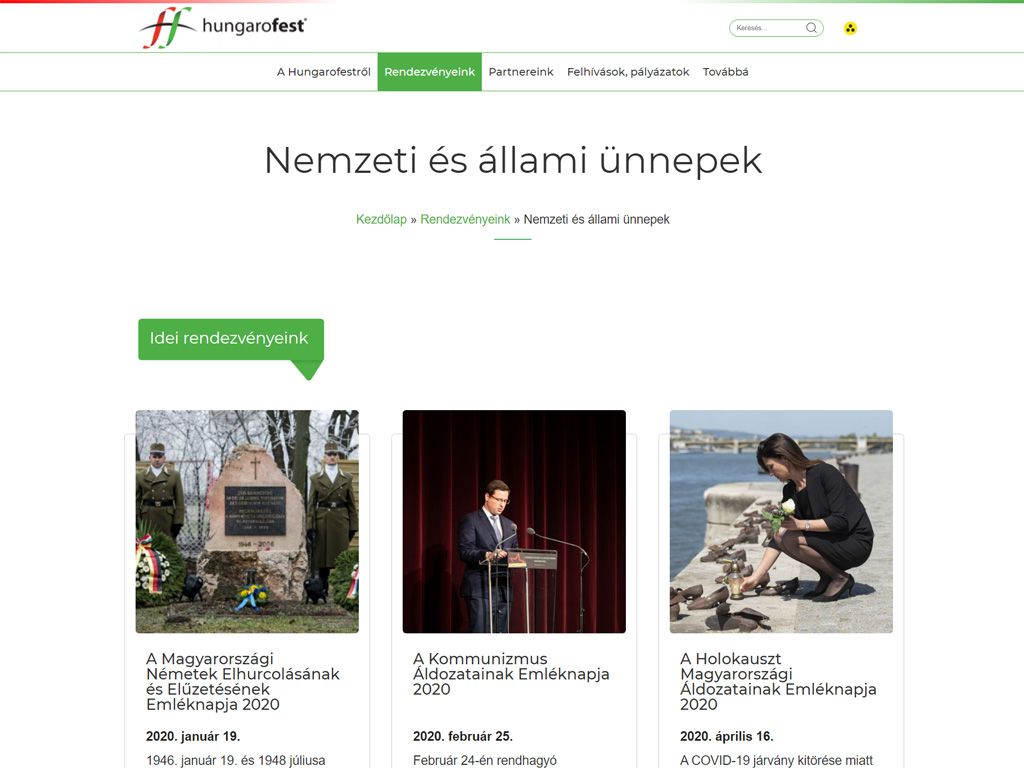Select the Idei rendezvényeink tab
Image resolution: width=1024 pixels, height=768 pixels.
tap(231, 339)
